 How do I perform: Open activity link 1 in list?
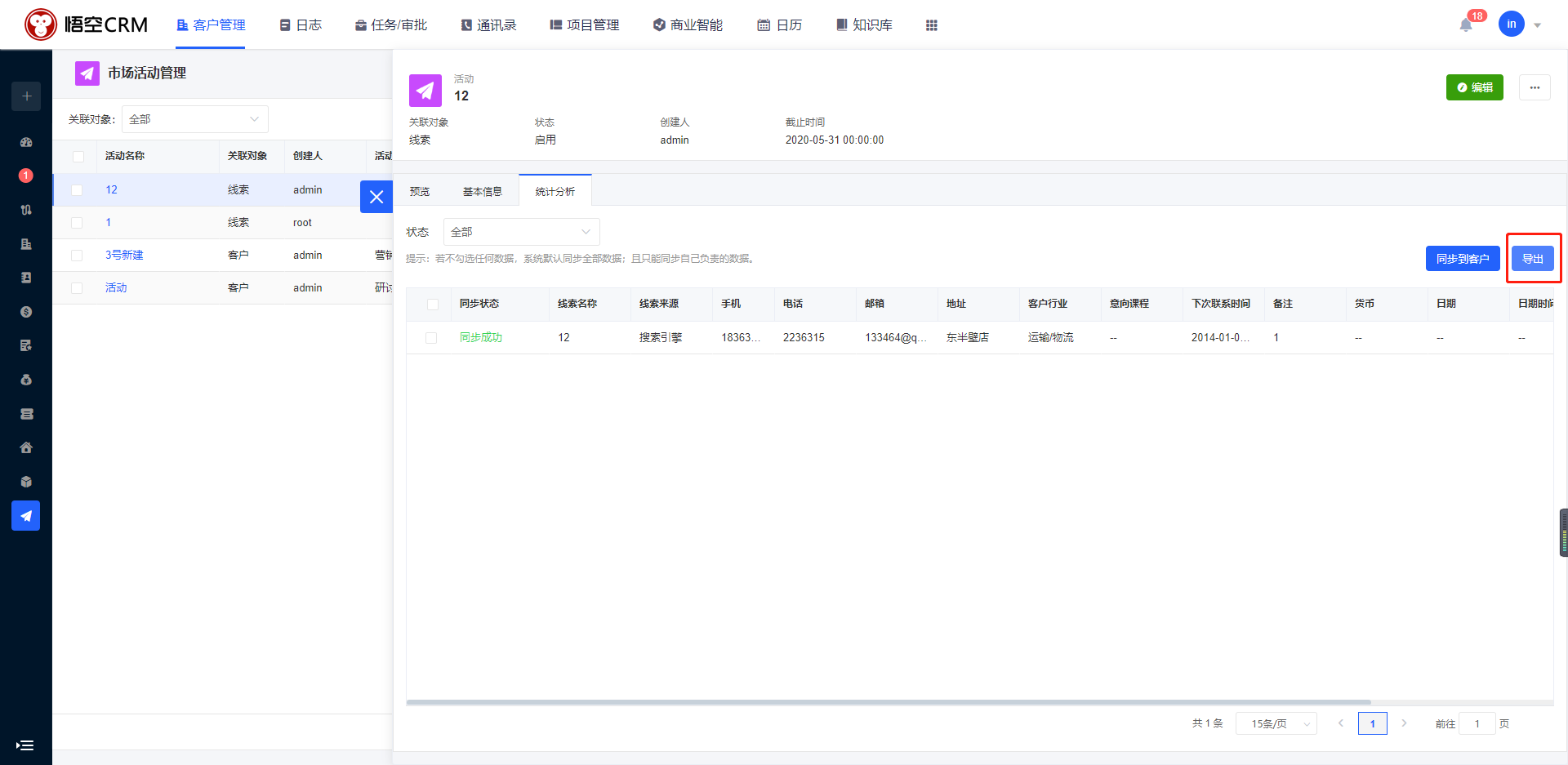point(108,222)
